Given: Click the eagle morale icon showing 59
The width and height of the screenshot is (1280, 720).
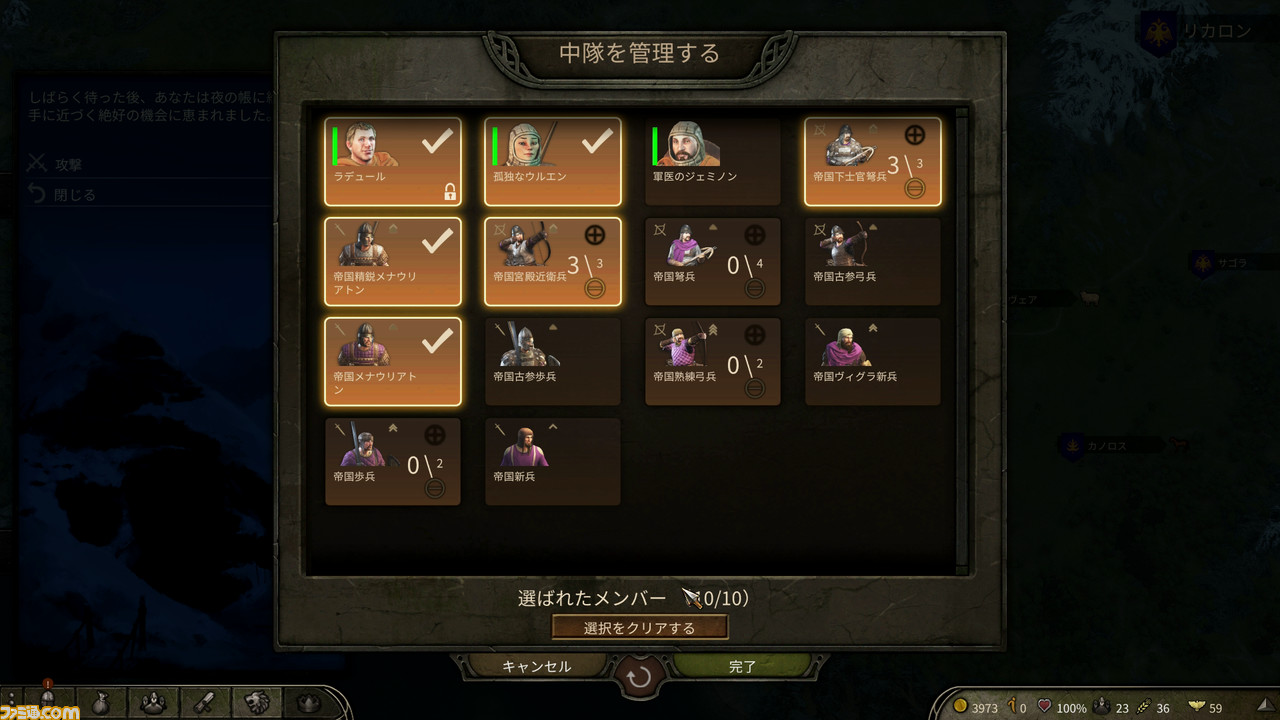Looking at the screenshot, I should point(1194,707).
